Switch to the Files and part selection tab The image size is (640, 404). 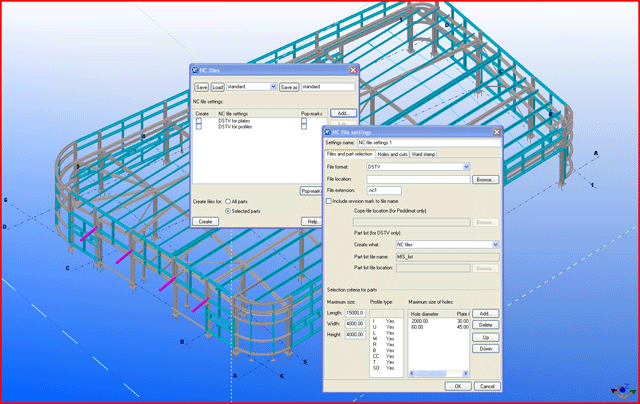[x=349, y=154]
